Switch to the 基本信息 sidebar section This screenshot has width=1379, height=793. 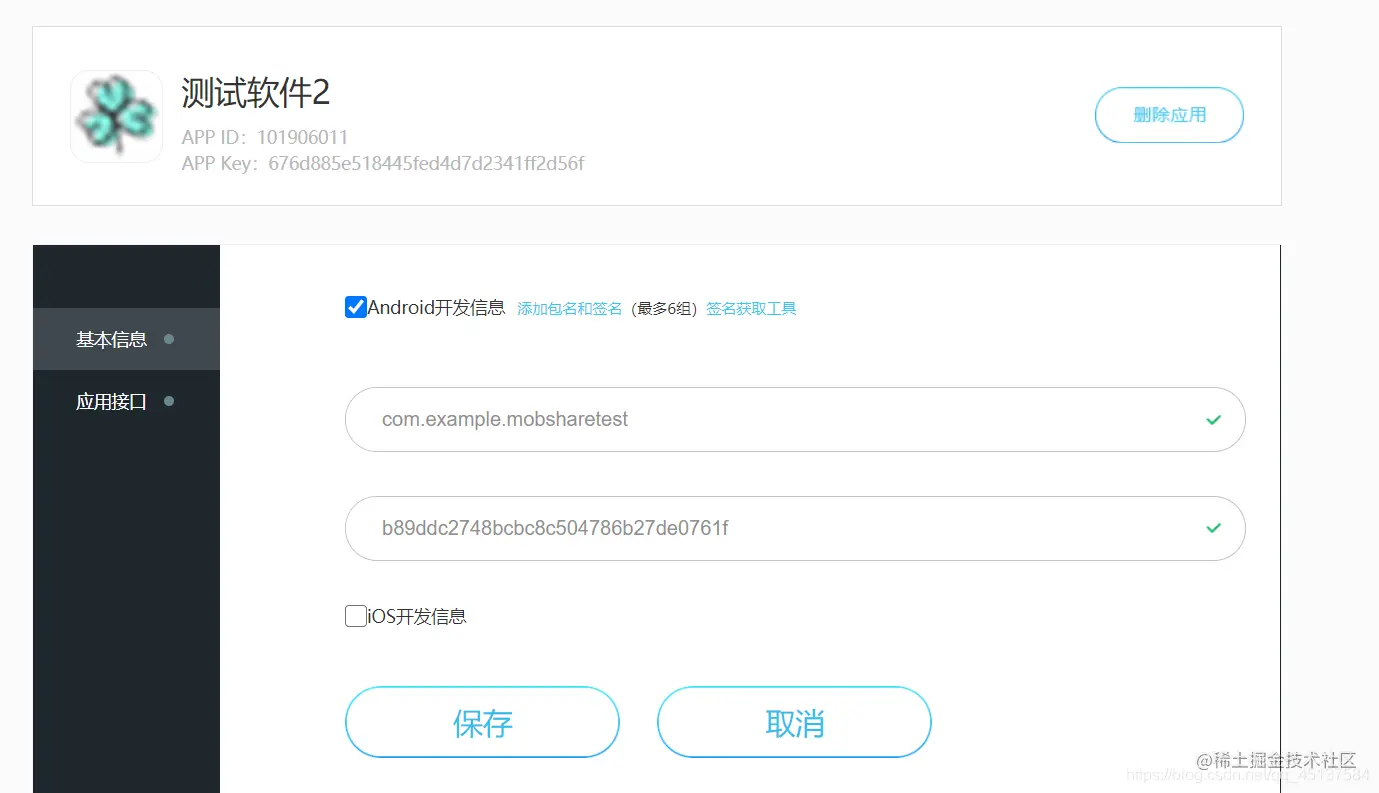110,340
